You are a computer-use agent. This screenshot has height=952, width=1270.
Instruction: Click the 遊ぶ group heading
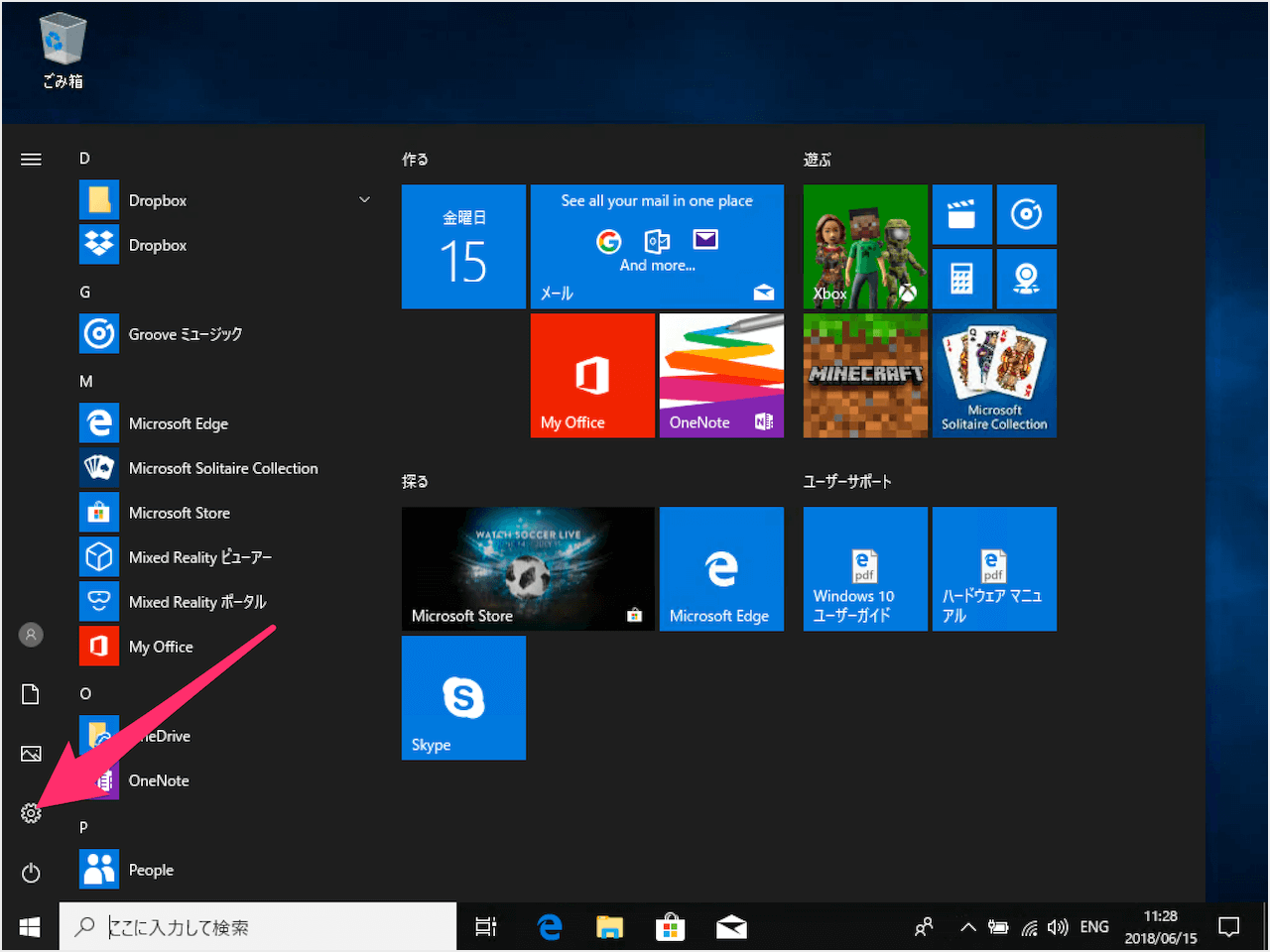click(x=818, y=160)
